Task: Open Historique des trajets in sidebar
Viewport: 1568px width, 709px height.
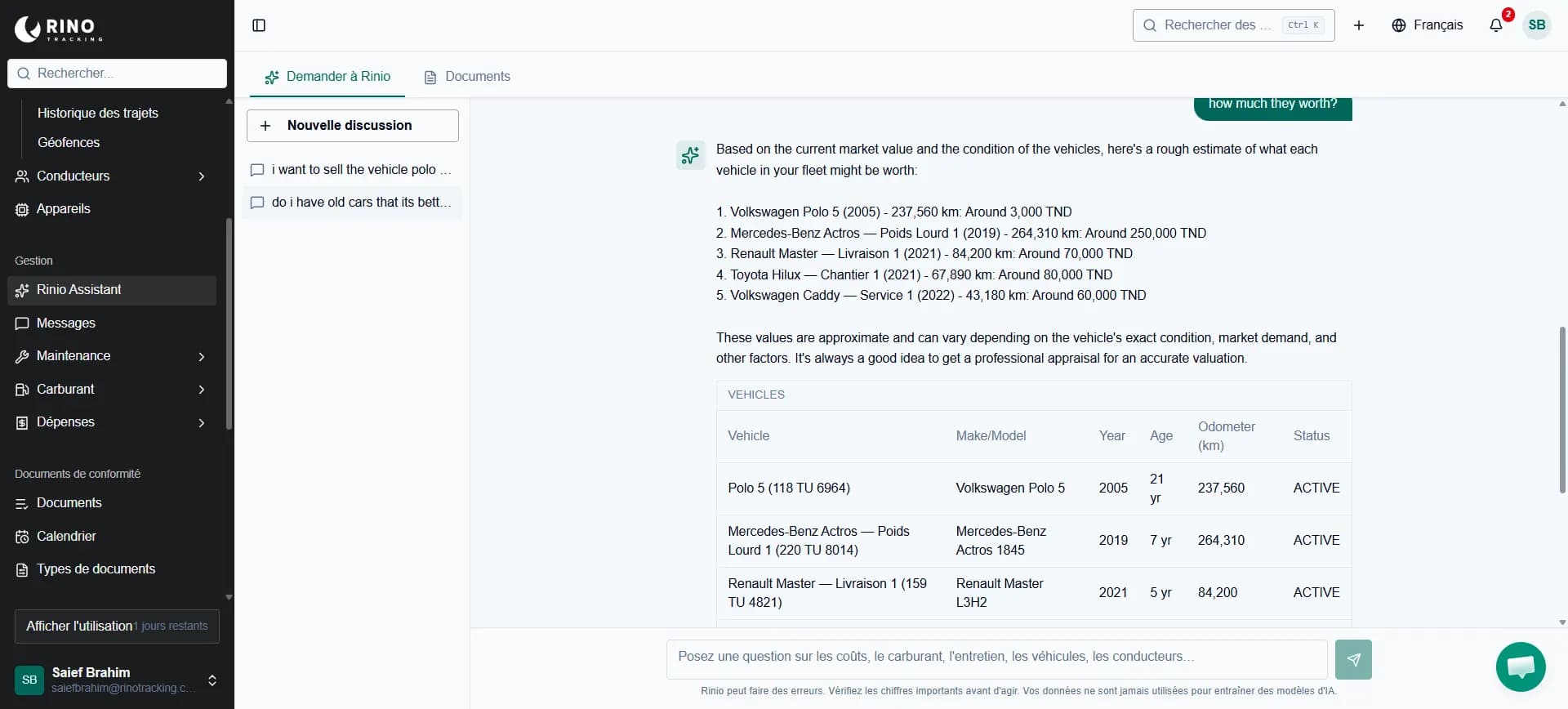Action: point(98,113)
